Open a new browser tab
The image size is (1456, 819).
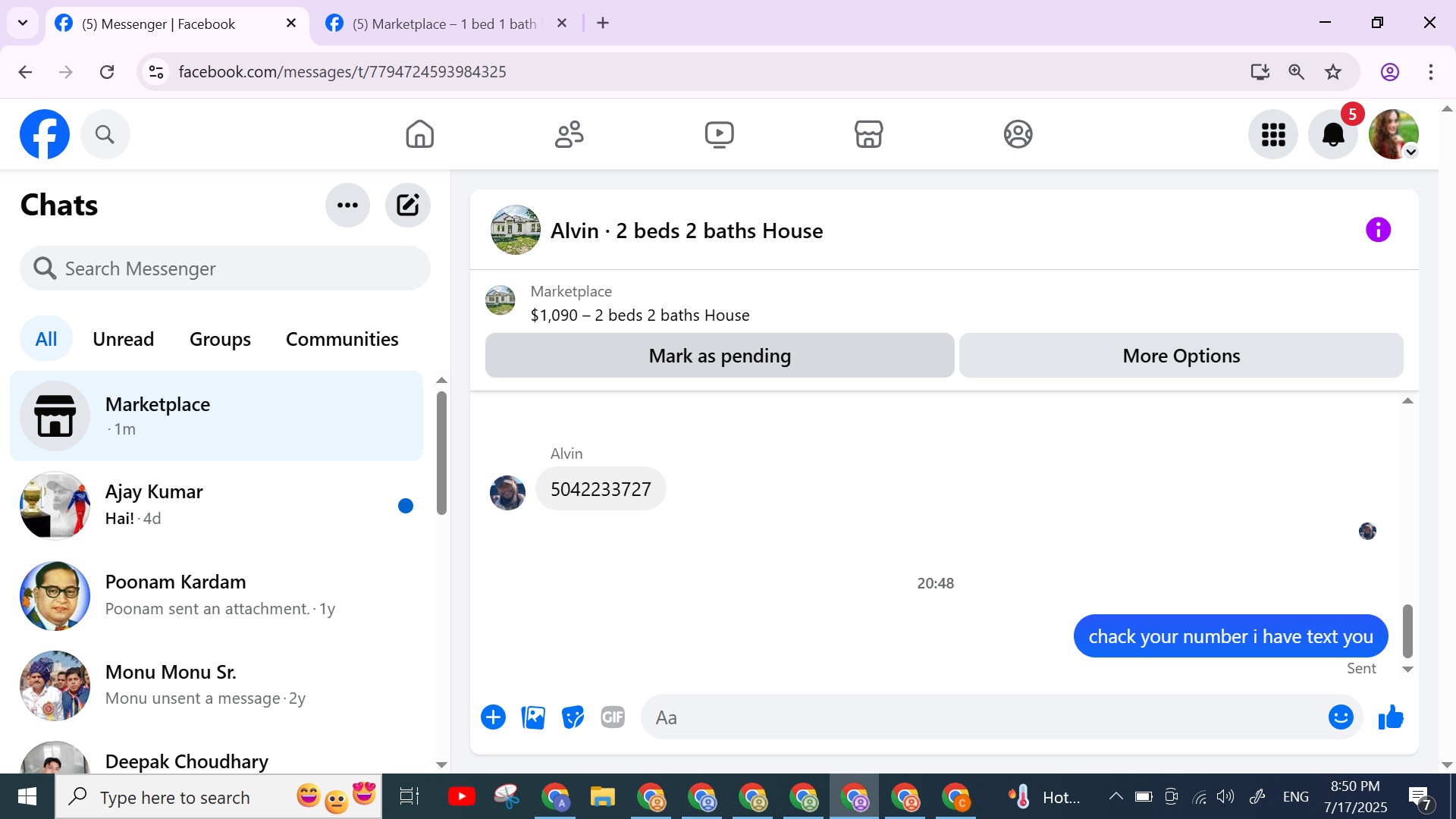click(603, 24)
